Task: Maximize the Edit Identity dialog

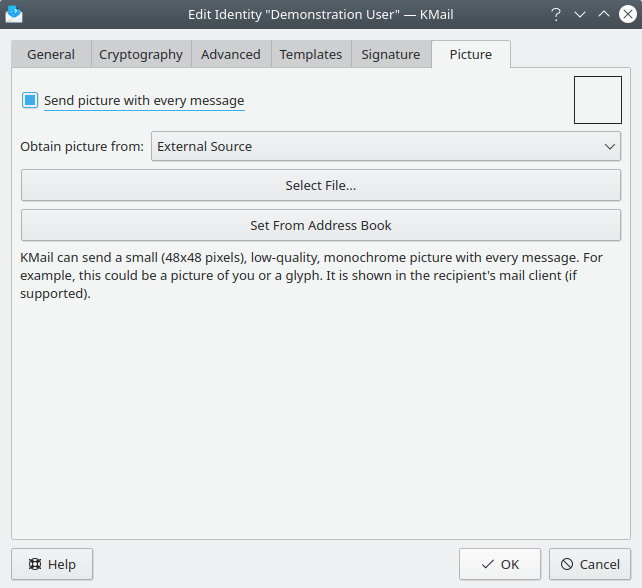Action: (603, 15)
